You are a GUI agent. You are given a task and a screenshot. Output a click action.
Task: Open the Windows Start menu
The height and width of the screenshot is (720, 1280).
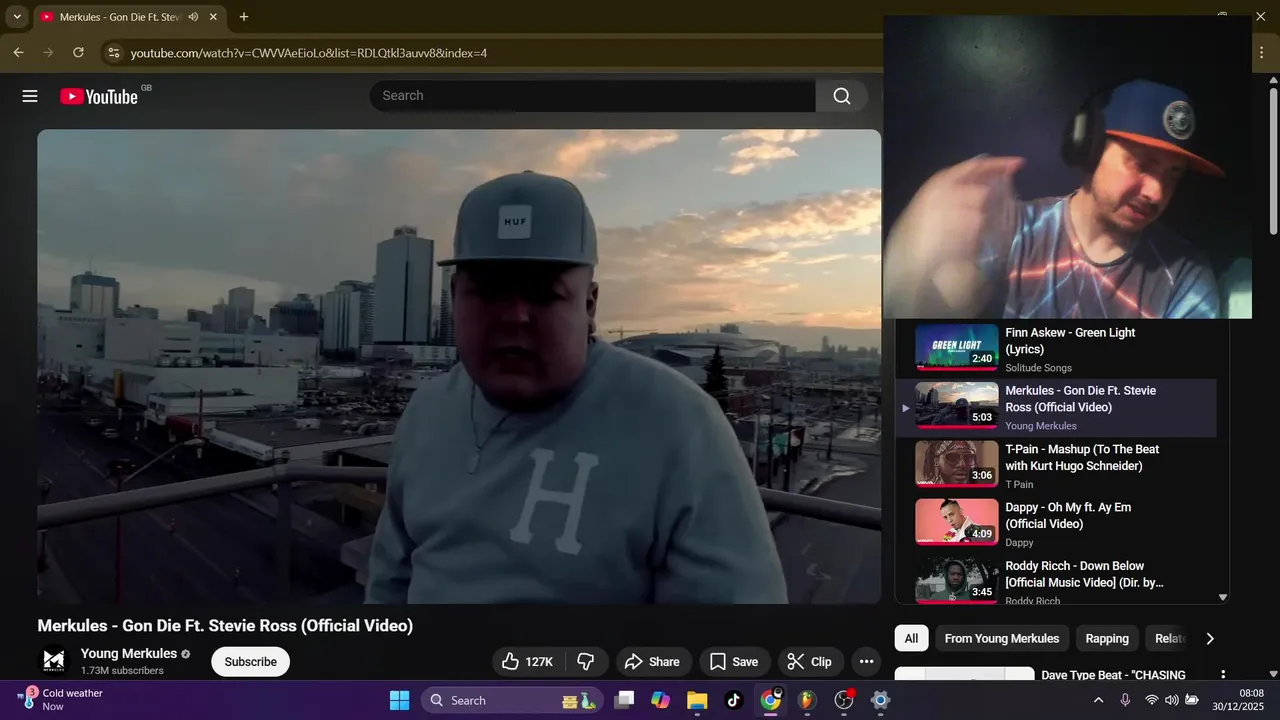click(x=399, y=700)
